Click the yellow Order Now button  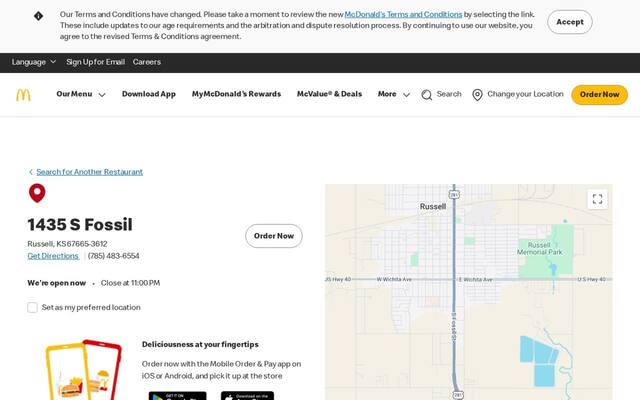[x=599, y=95]
